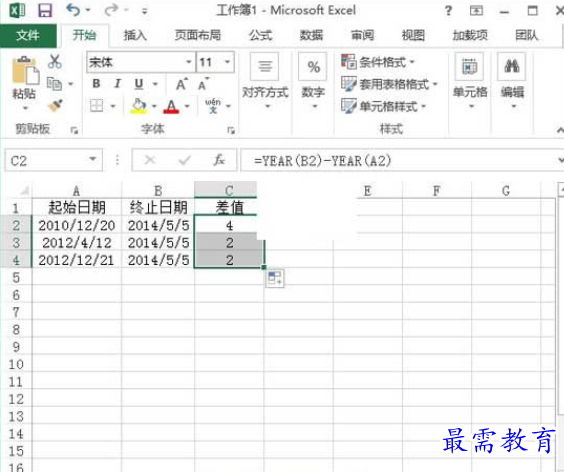Undo the last action
The image size is (564, 472).
(73, 10)
